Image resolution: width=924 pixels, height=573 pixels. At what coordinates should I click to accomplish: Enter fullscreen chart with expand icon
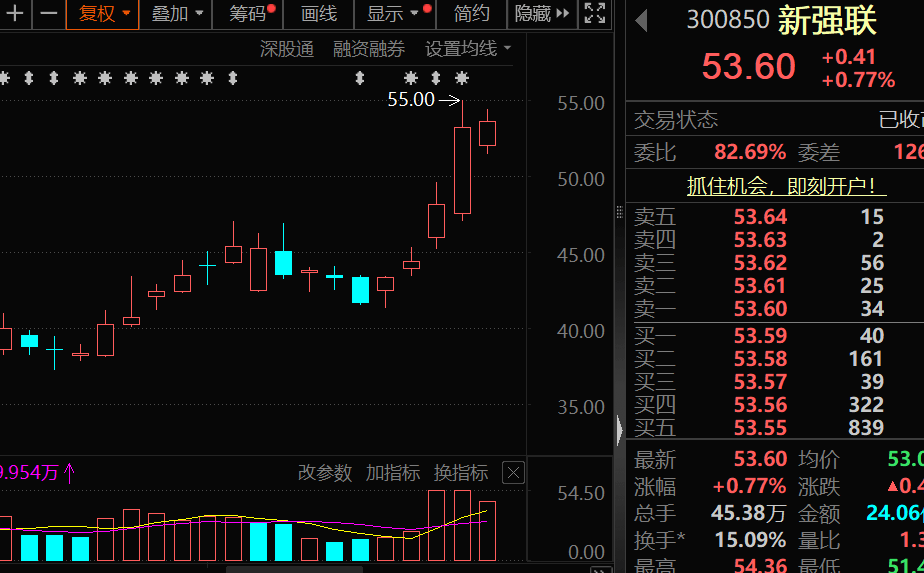coord(594,14)
